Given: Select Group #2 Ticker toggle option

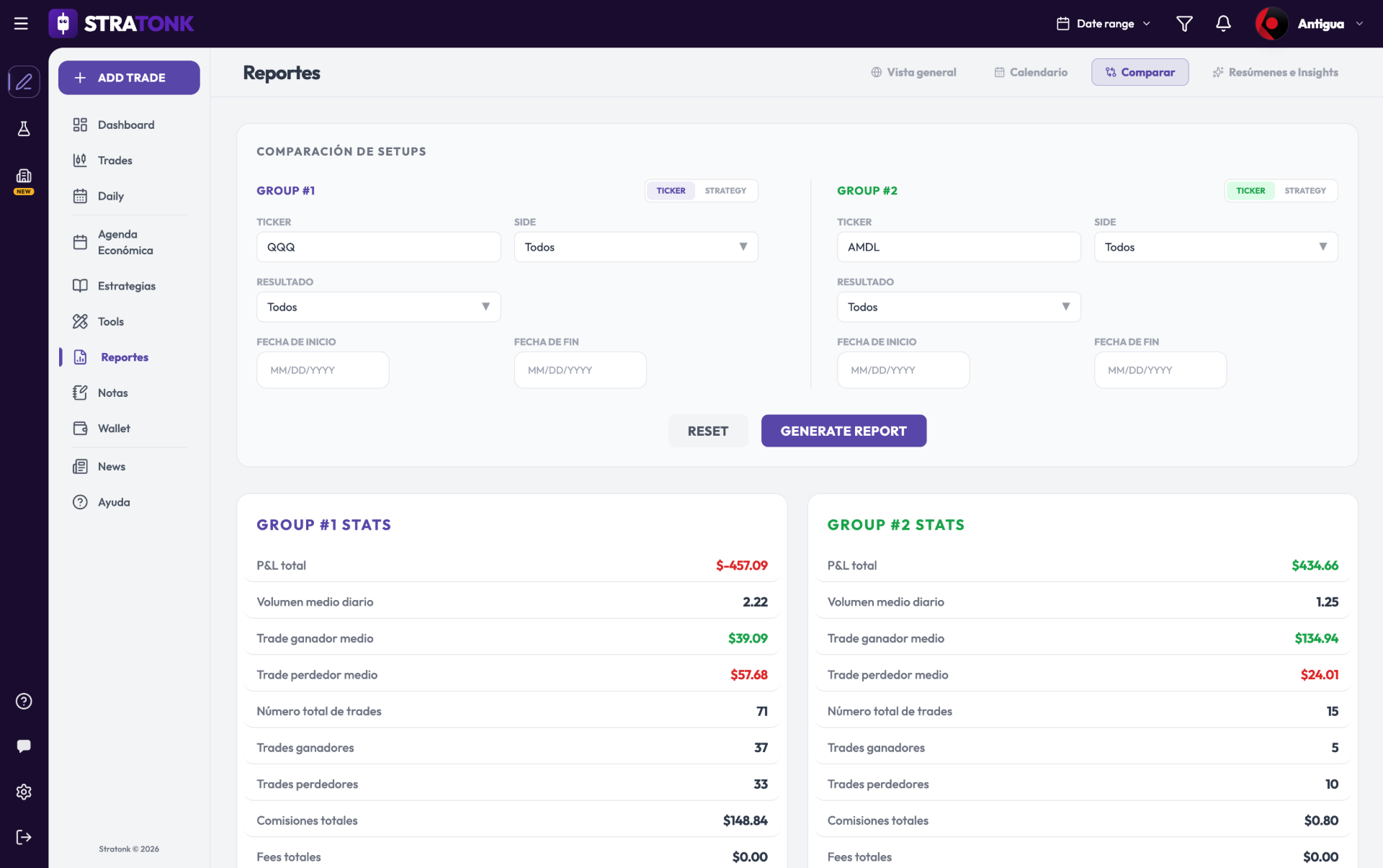Looking at the screenshot, I should tap(1250, 191).
